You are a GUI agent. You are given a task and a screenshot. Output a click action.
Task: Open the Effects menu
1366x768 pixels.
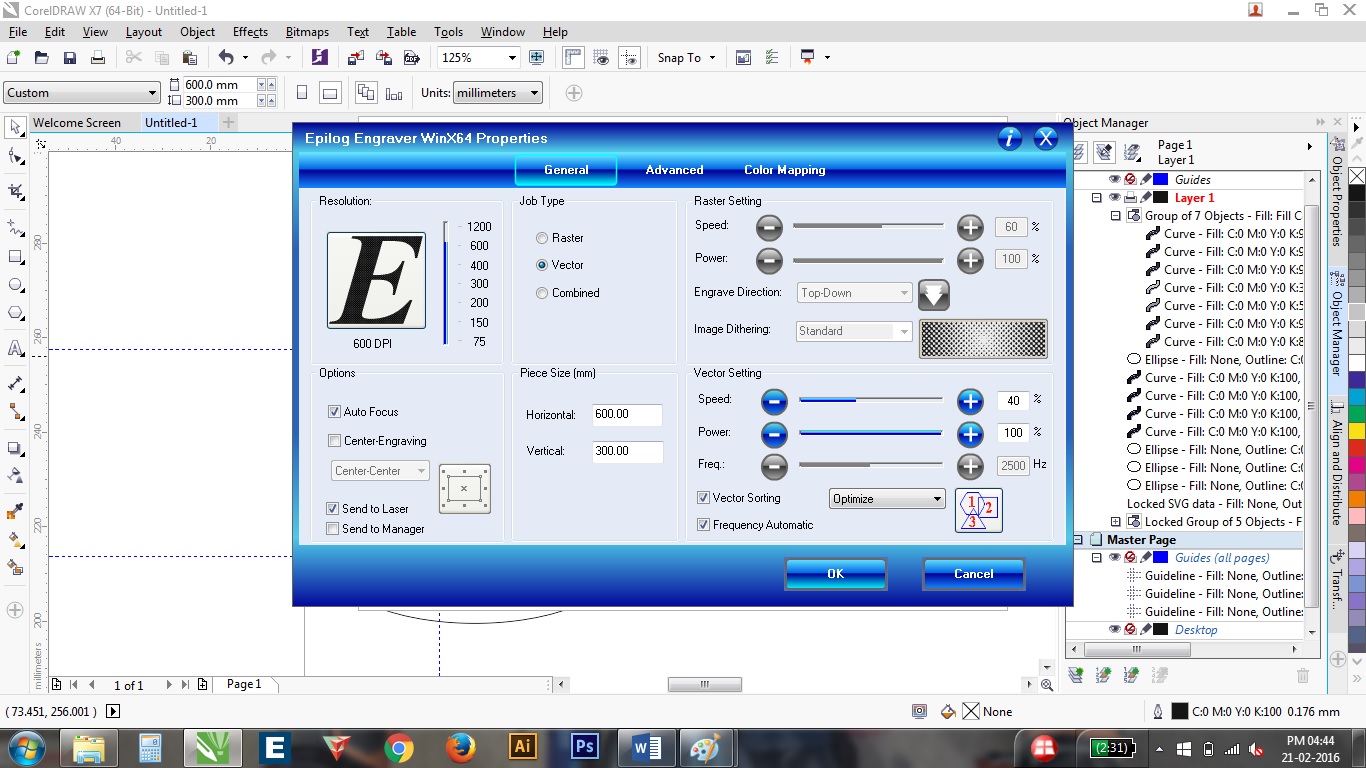(250, 32)
